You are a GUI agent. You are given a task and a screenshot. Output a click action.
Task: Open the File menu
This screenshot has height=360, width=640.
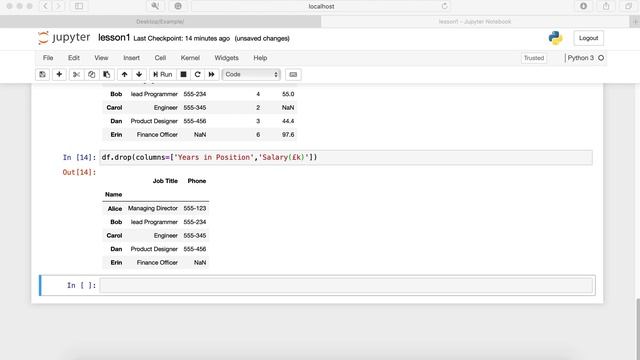48,58
